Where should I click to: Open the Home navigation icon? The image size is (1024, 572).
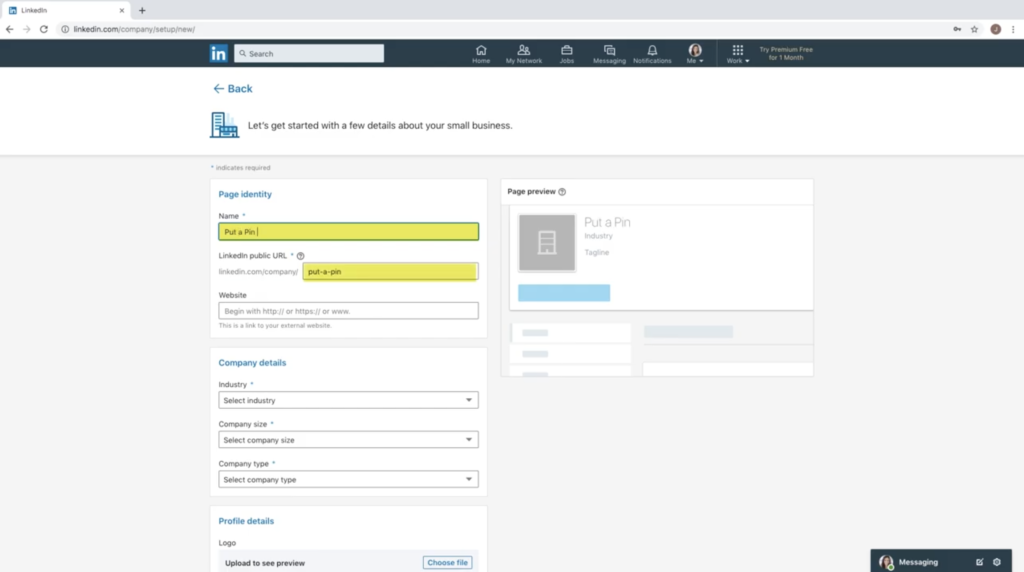481,54
